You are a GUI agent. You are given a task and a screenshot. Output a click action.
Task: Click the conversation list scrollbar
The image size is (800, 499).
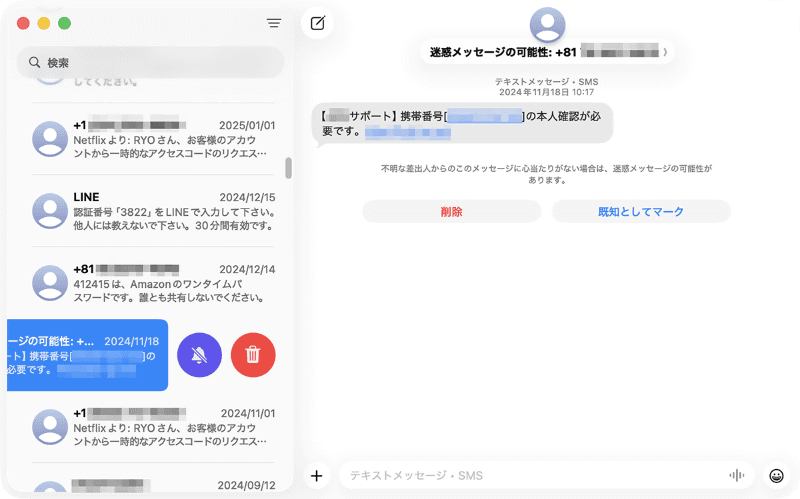[289, 168]
